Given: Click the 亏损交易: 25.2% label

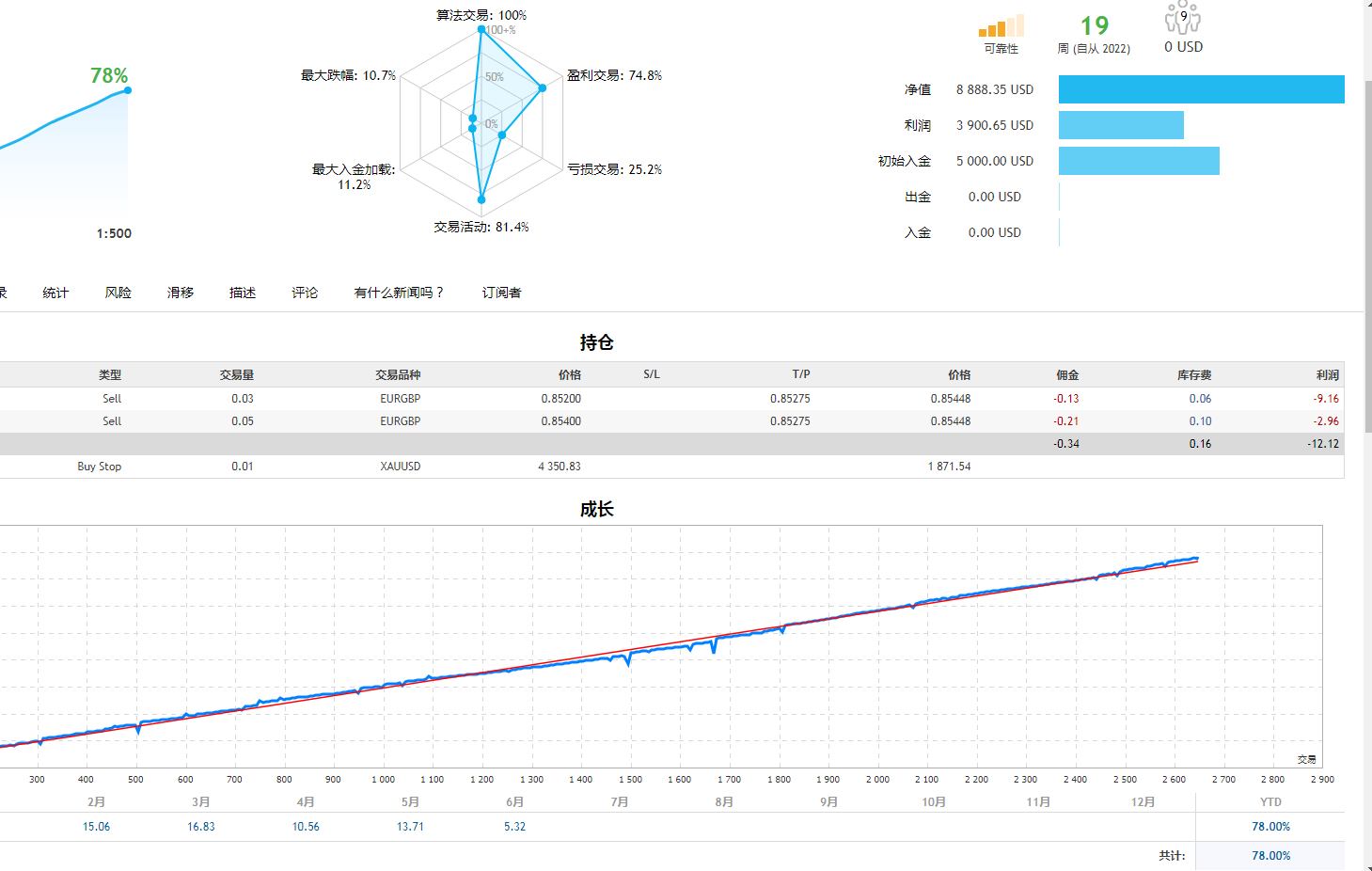Looking at the screenshot, I should (x=614, y=169).
